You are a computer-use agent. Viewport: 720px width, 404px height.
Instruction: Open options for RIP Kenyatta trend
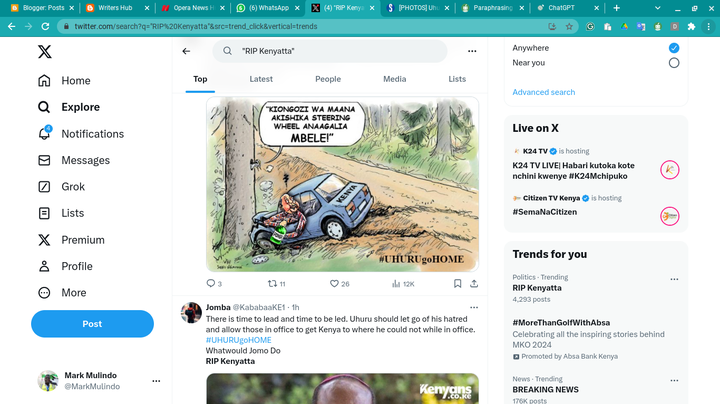[674, 279]
